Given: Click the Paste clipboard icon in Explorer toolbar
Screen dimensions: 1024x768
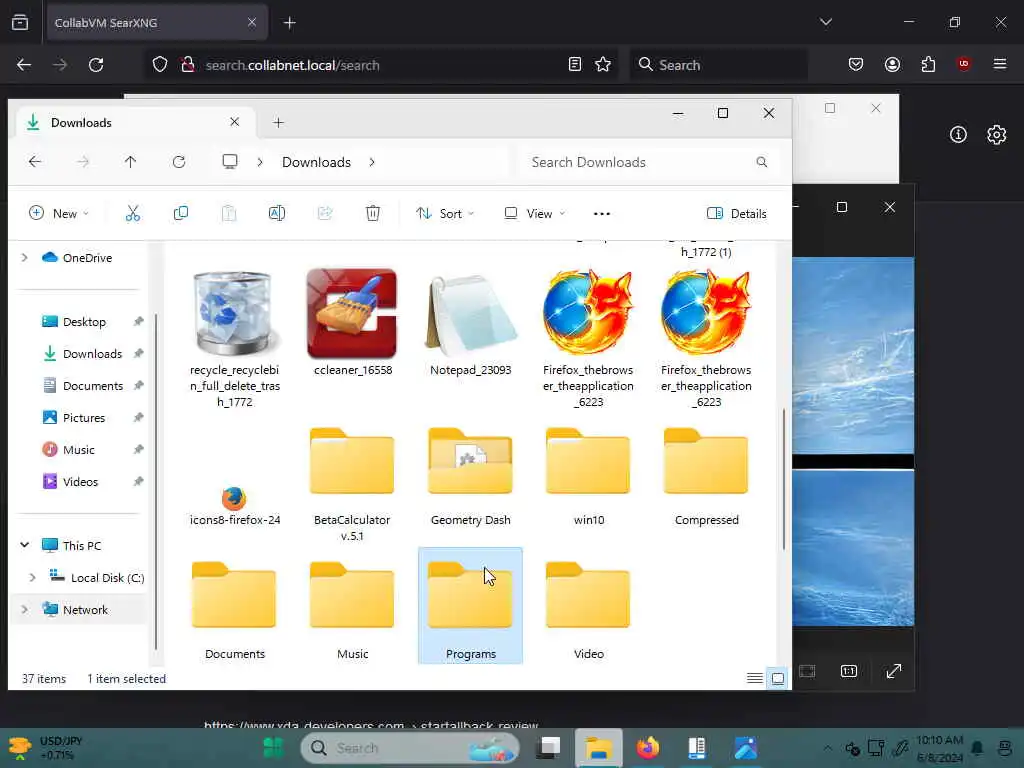Looking at the screenshot, I should click(229, 214).
